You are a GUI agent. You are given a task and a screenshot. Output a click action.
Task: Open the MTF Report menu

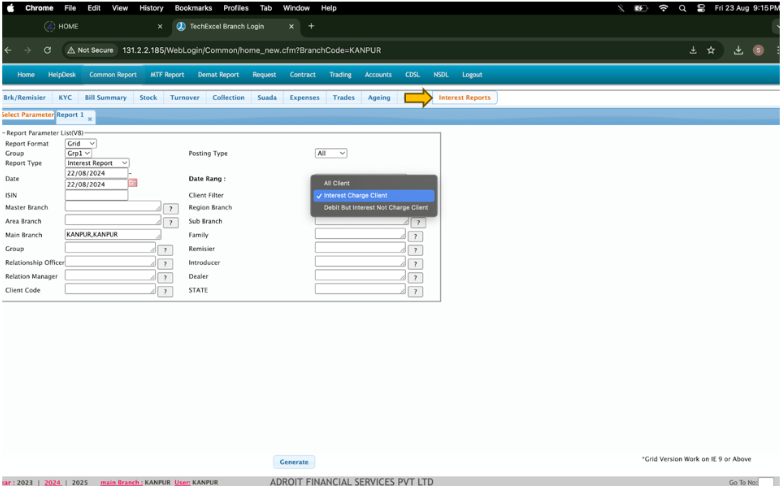tap(167, 74)
